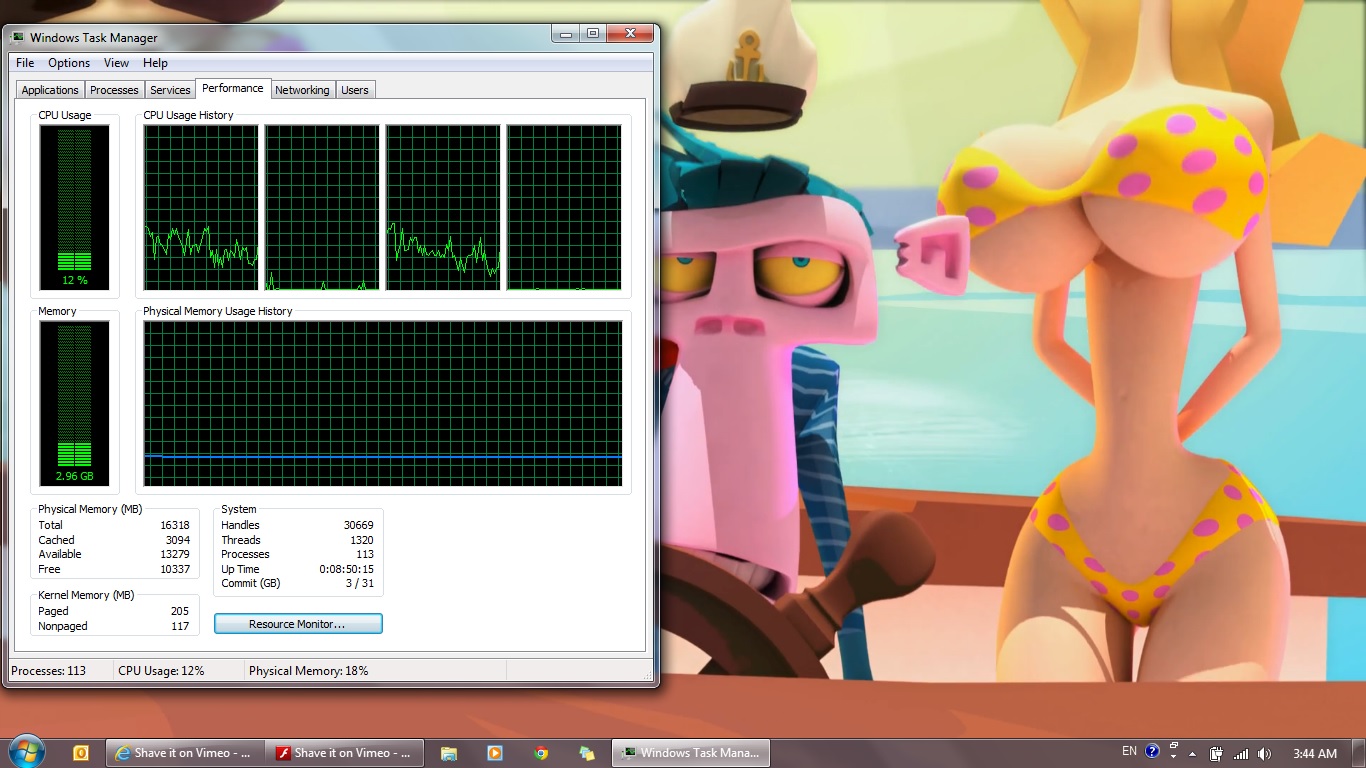Open the Options menu
The width and height of the screenshot is (1366, 768).
click(x=69, y=63)
